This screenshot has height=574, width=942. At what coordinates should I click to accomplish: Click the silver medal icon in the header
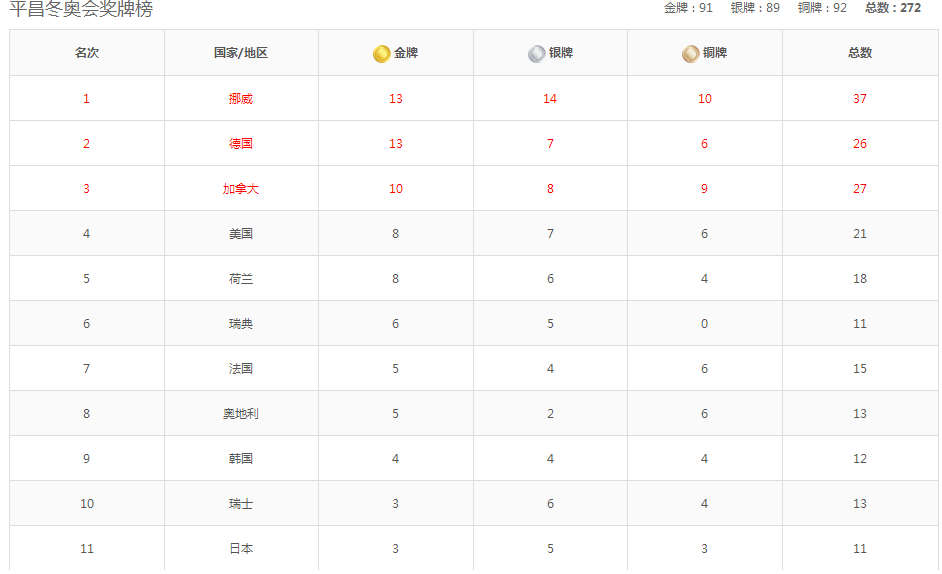(536, 53)
